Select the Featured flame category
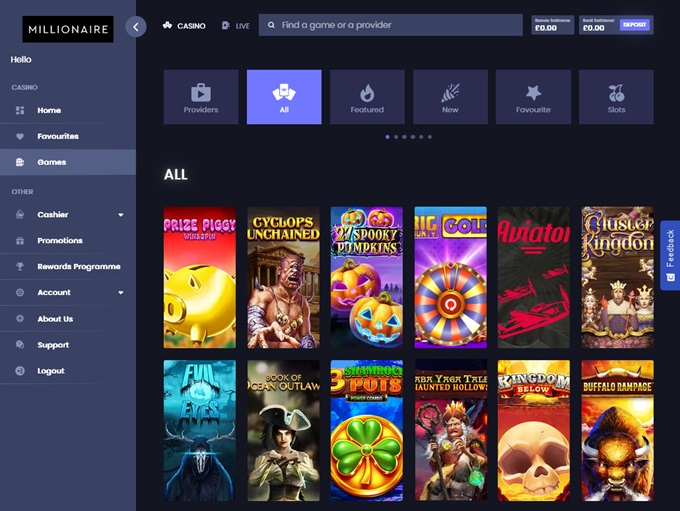The width and height of the screenshot is (680, 511). click(x=367, y=97)
